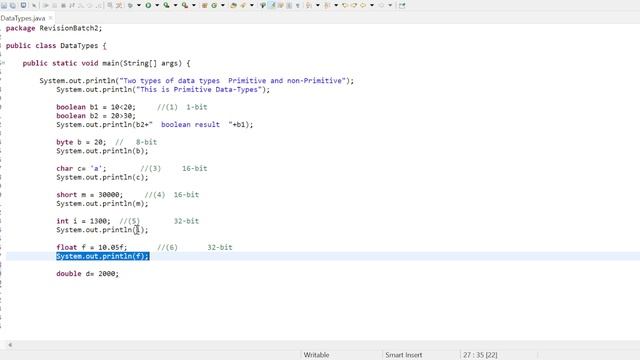Expand the Previous Annotation dropdown arrow
640x360 pixels.
point(336,5)
